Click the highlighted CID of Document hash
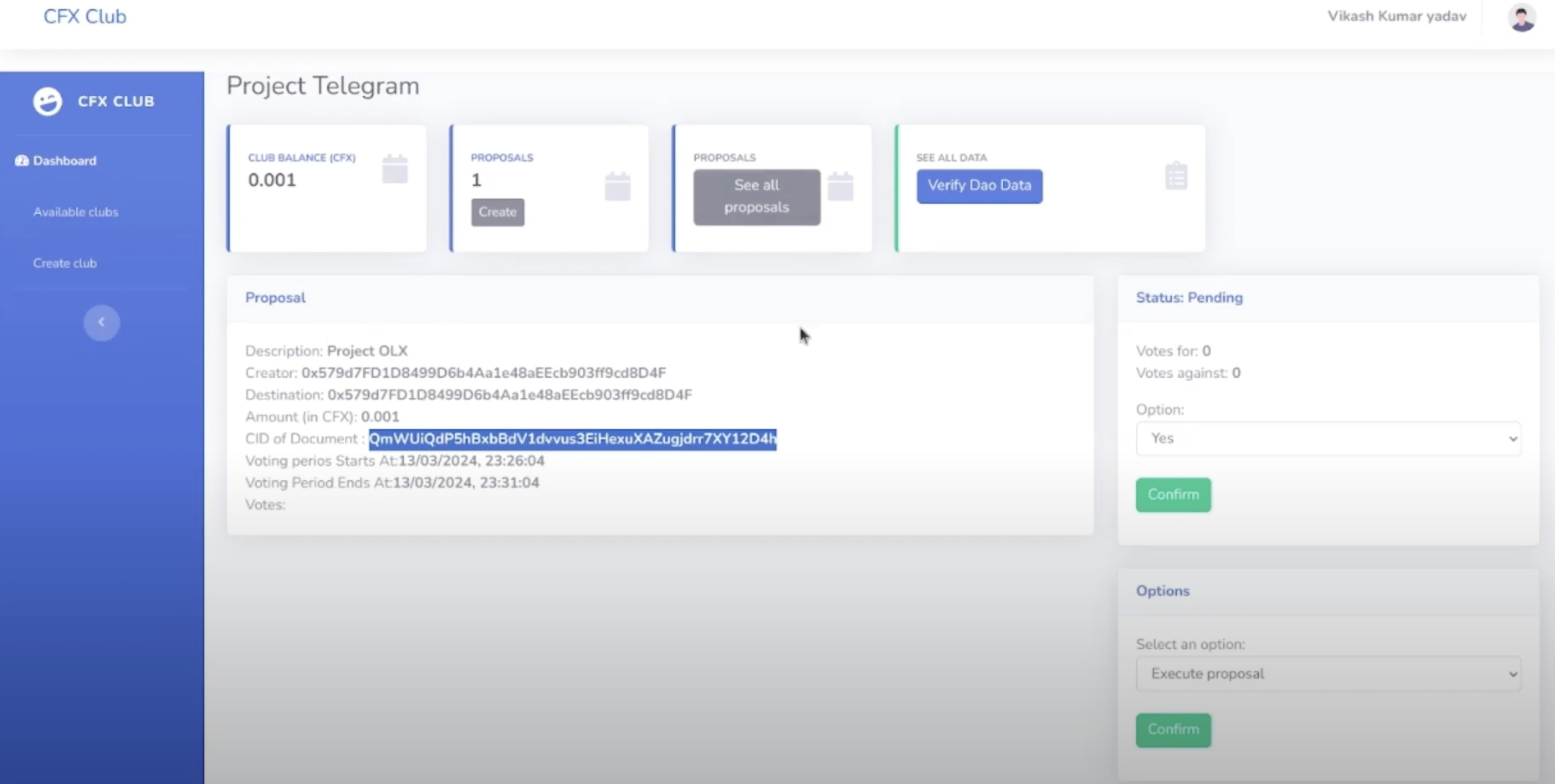 pyautogui.click(x=572, y=439)
